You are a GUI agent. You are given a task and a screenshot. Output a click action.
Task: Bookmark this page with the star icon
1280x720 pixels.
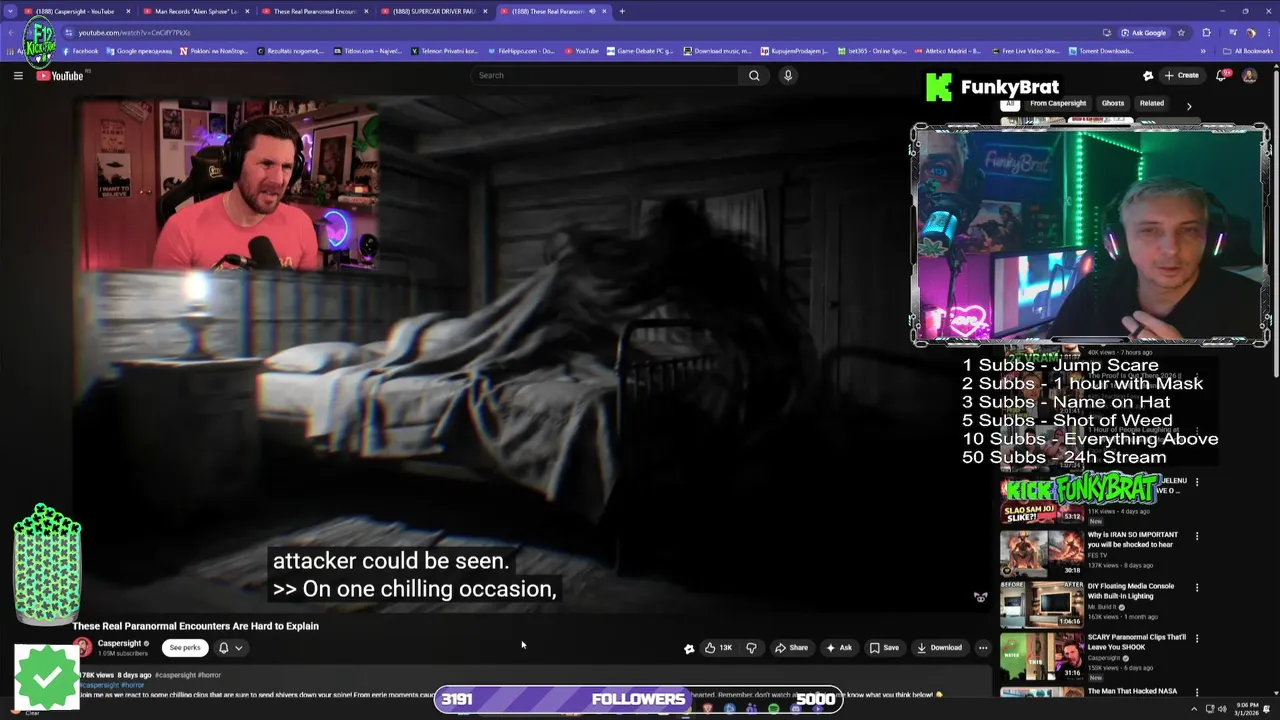click(1181, 32)
